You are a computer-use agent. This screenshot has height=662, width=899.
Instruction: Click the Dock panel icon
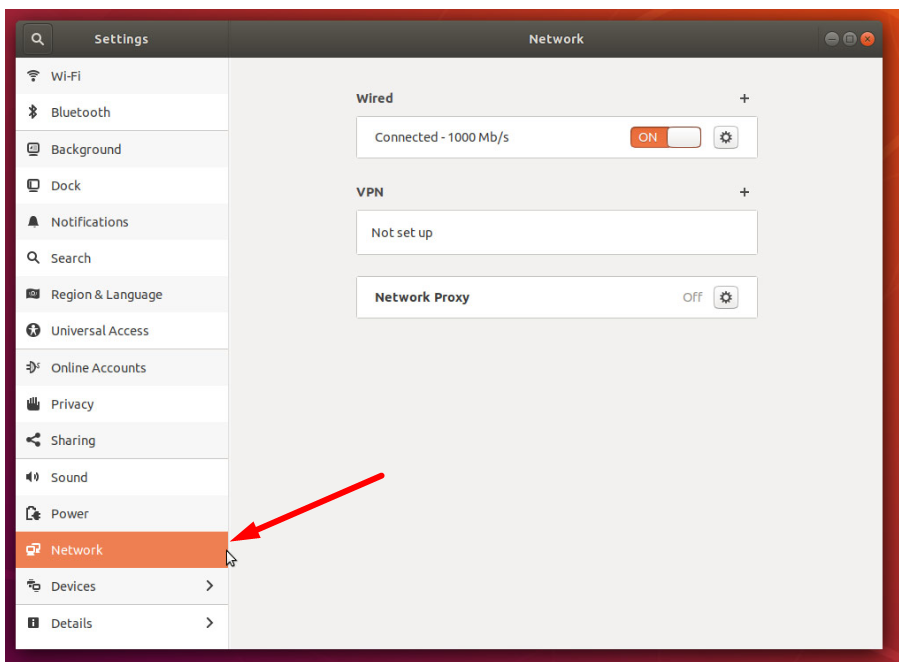coord(33,186)
